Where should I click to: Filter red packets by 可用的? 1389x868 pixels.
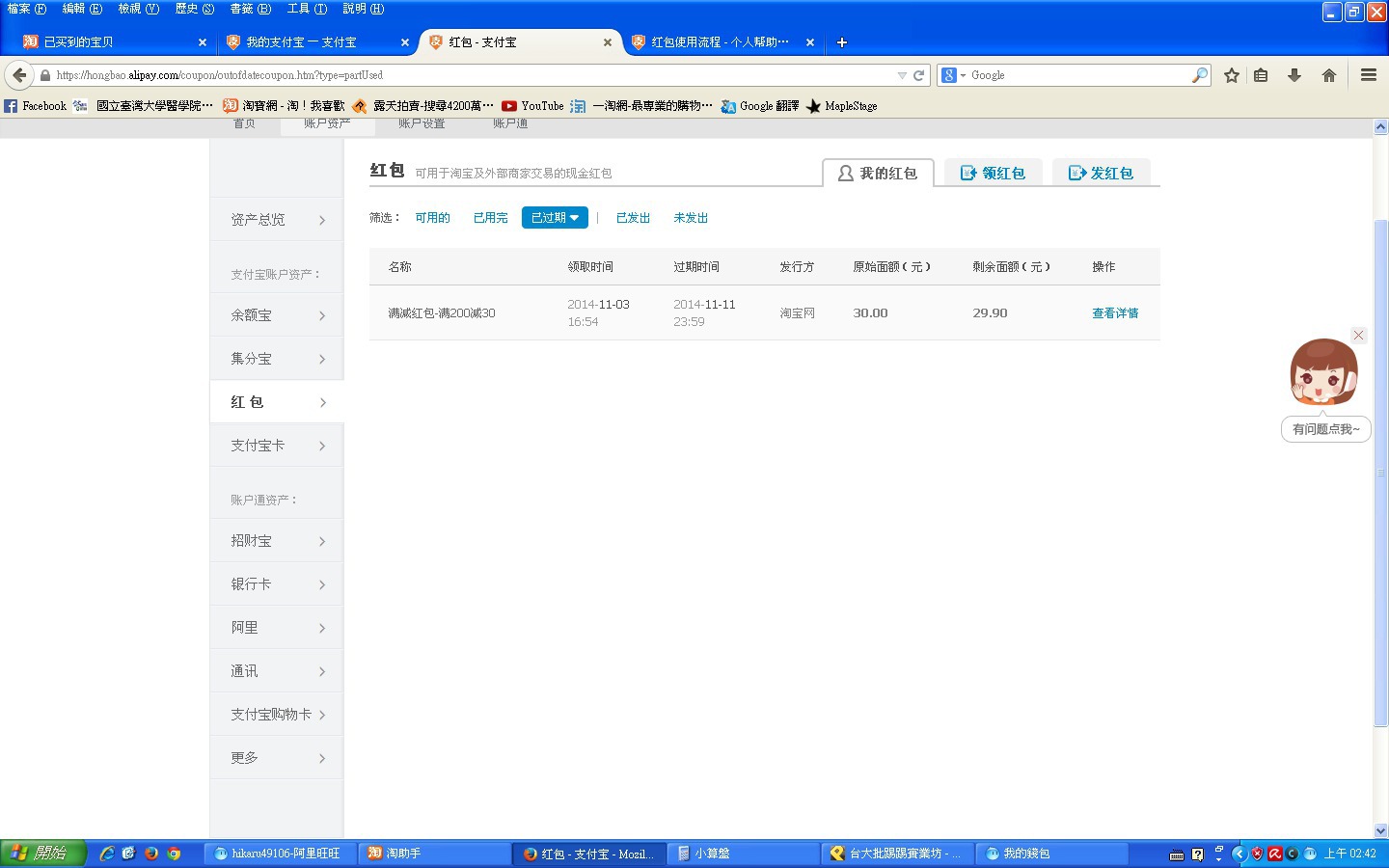432,218
